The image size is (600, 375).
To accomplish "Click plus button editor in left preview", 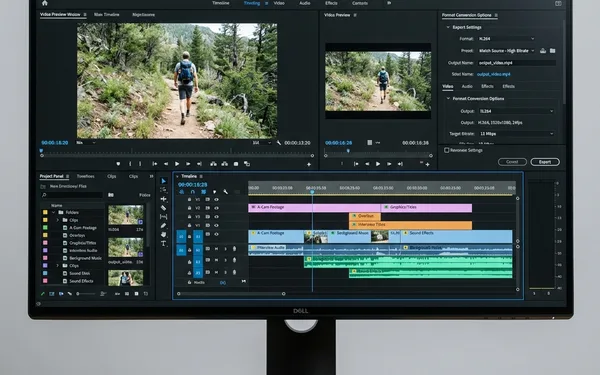I will [309, 165].
